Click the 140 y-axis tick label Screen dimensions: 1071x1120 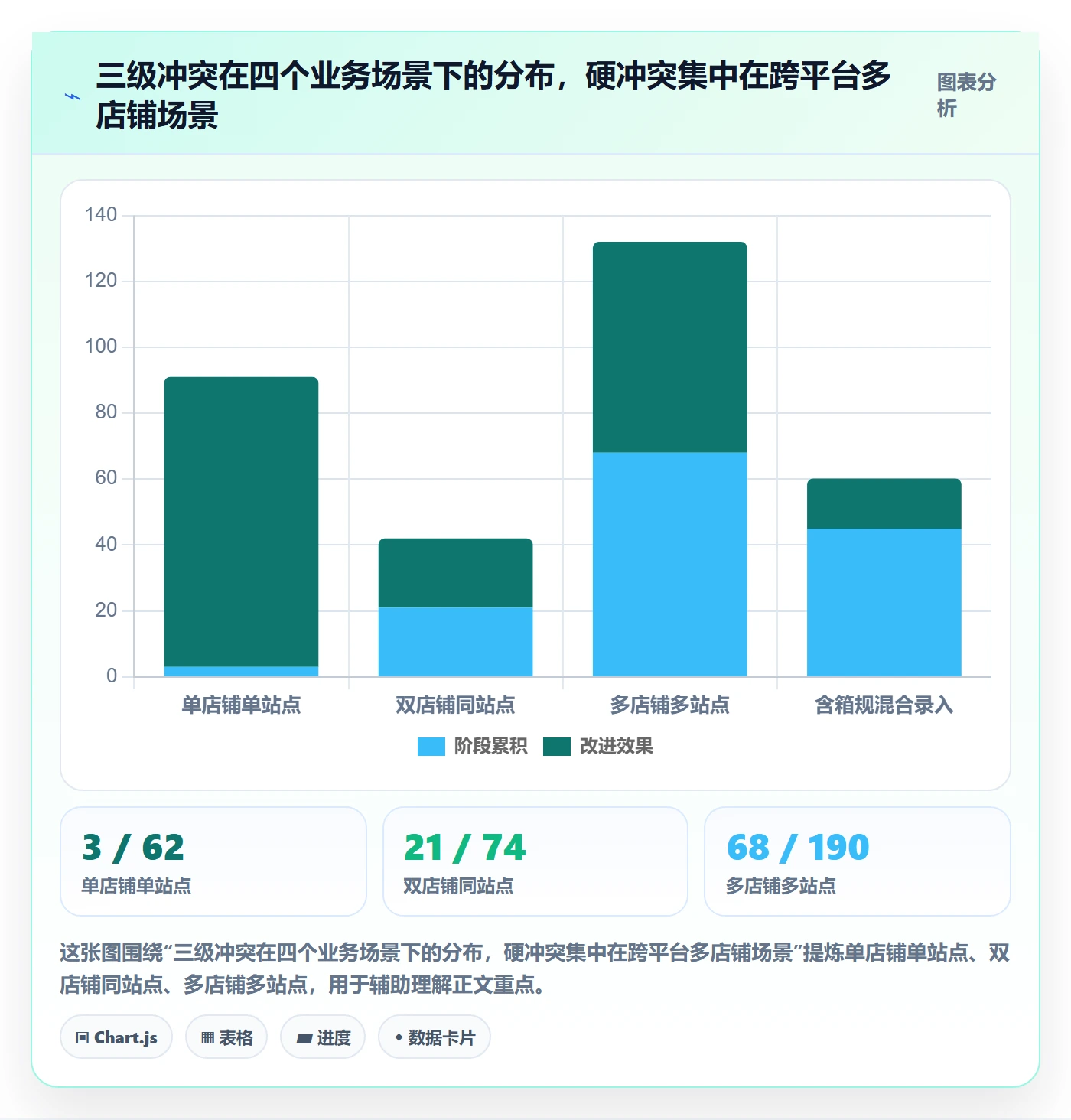tap(101, 214)
